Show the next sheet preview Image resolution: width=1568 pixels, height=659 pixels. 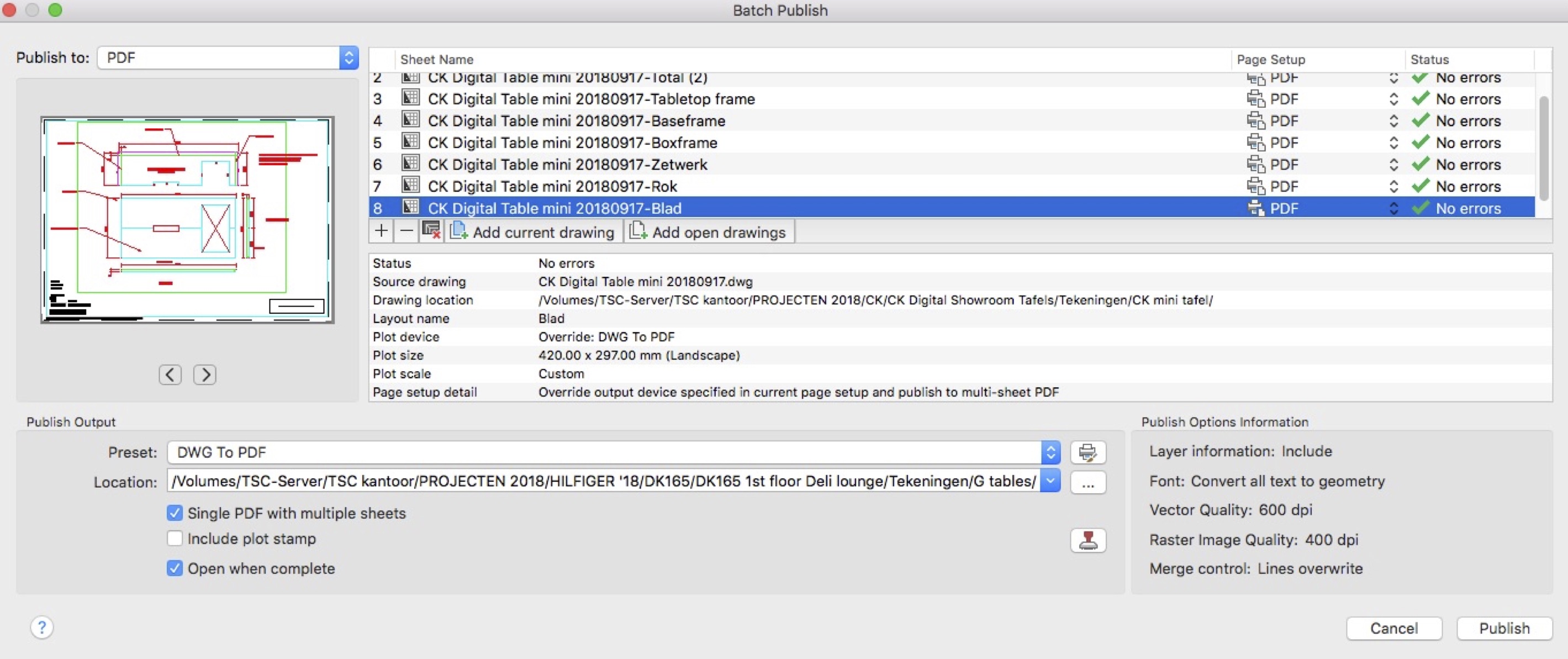click(204, 375)
